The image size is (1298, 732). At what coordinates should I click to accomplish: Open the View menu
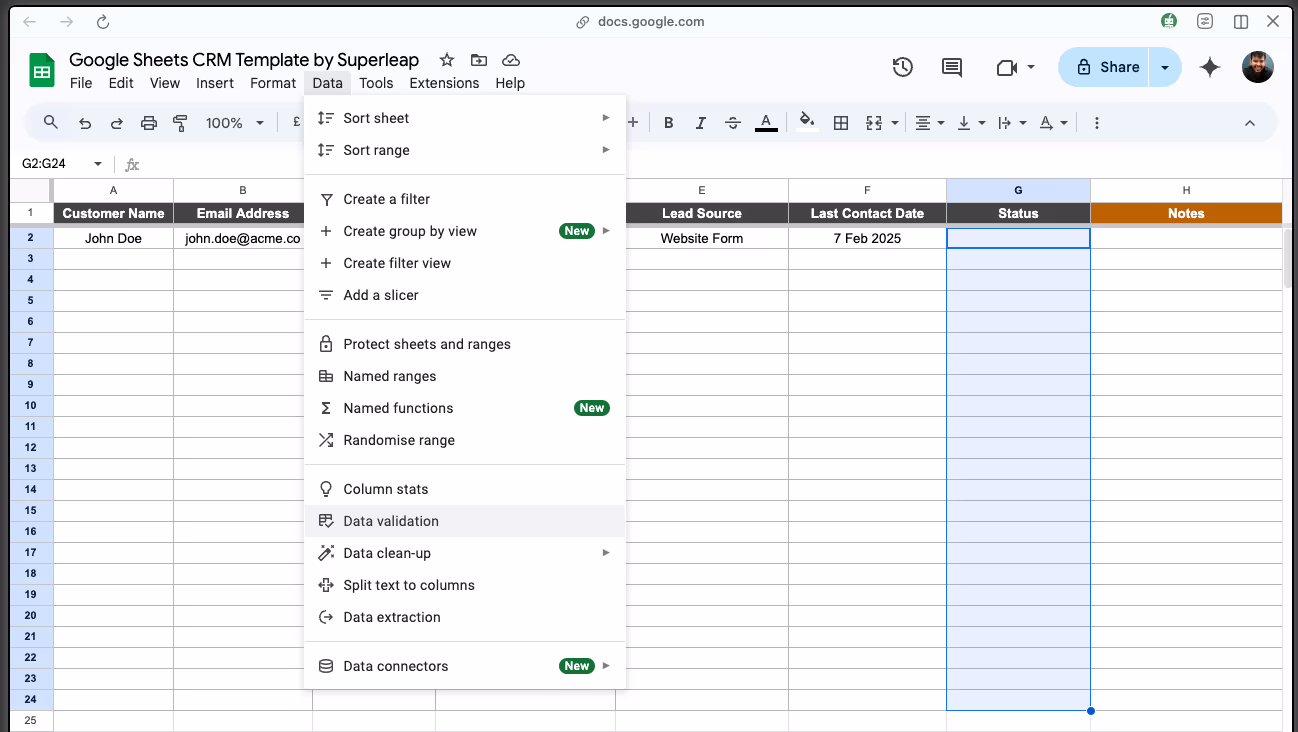(165, 83)
